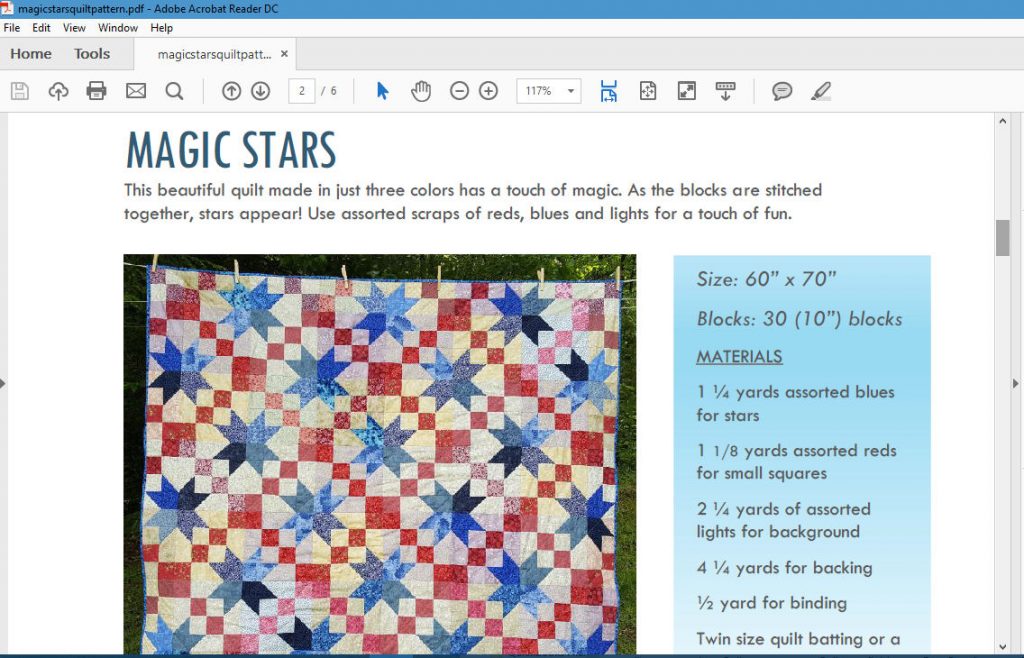Zoom out with the minus icon

click(x=459, y=90)
